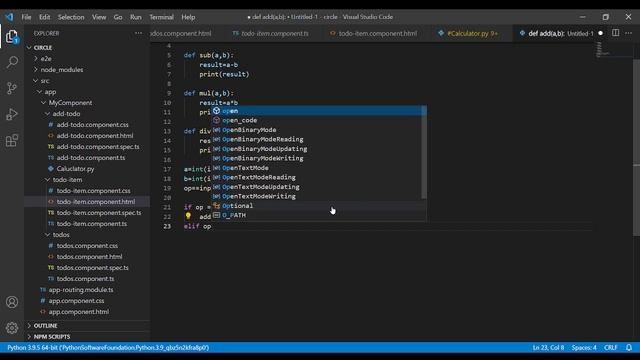
Task: Open the Search view icon
Action: tap(12, 62)
